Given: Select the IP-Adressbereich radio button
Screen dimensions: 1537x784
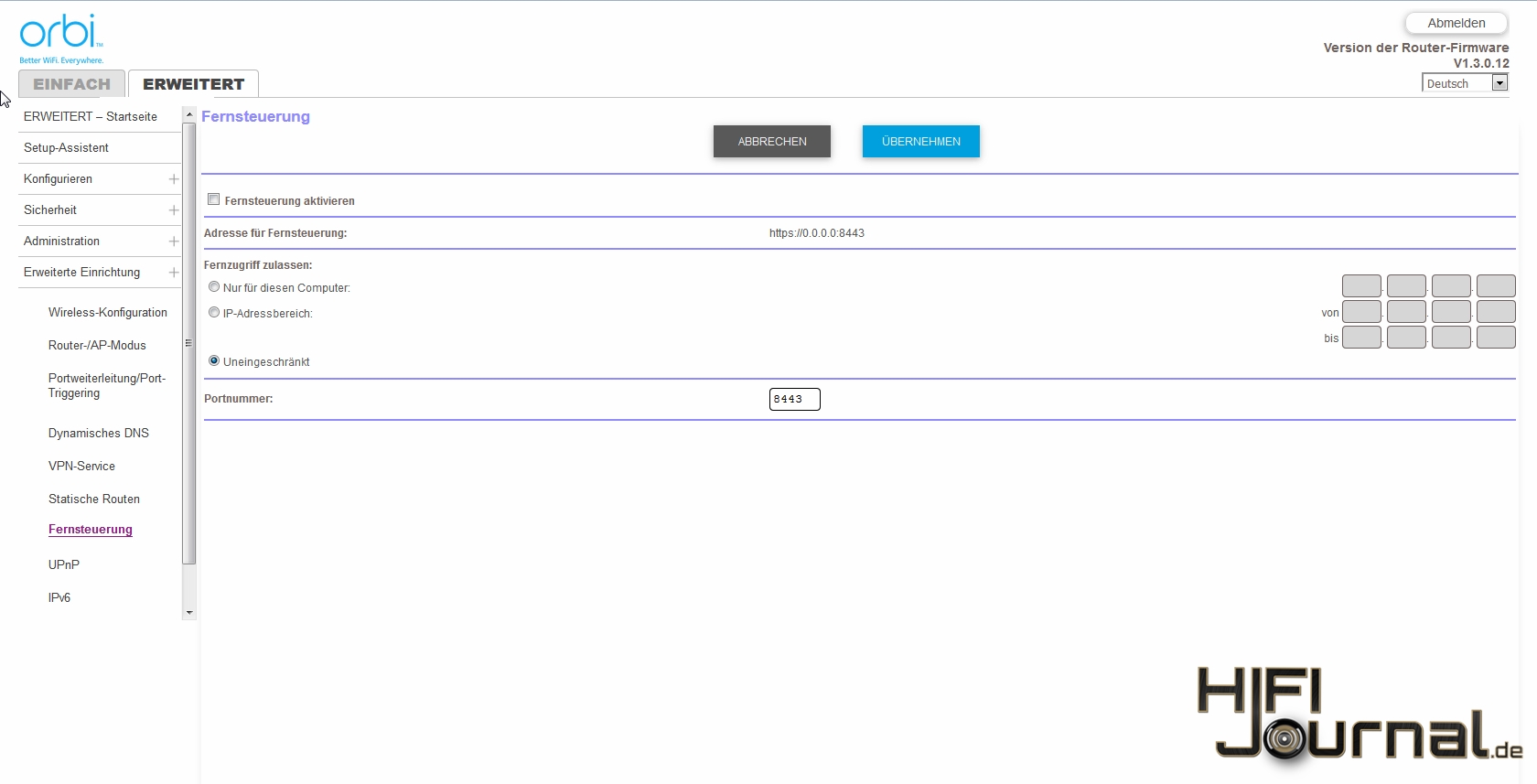Looking at the screenshot, I should point(214,312).
